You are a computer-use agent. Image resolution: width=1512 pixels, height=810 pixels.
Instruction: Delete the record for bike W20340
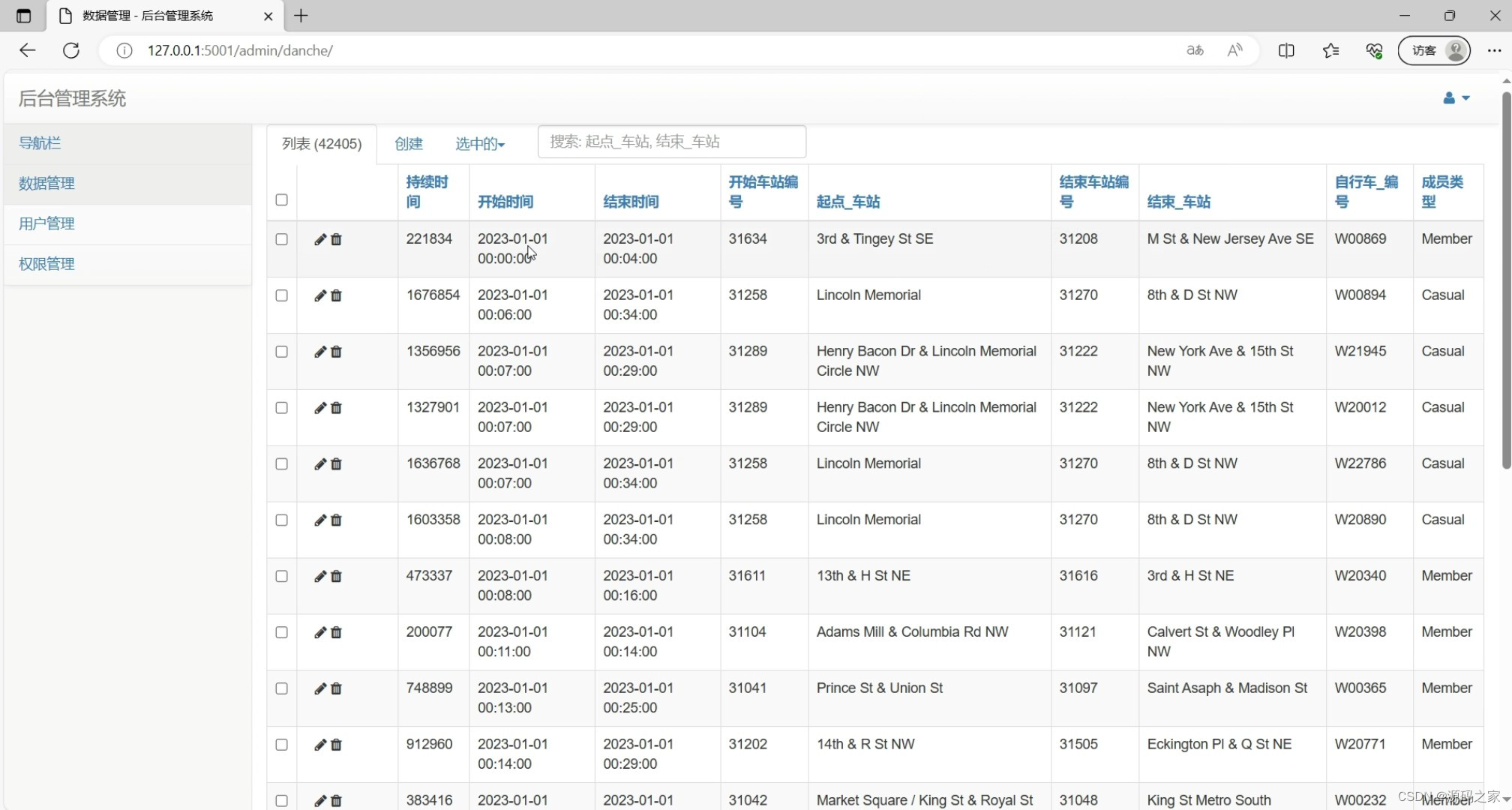point(336,576)
